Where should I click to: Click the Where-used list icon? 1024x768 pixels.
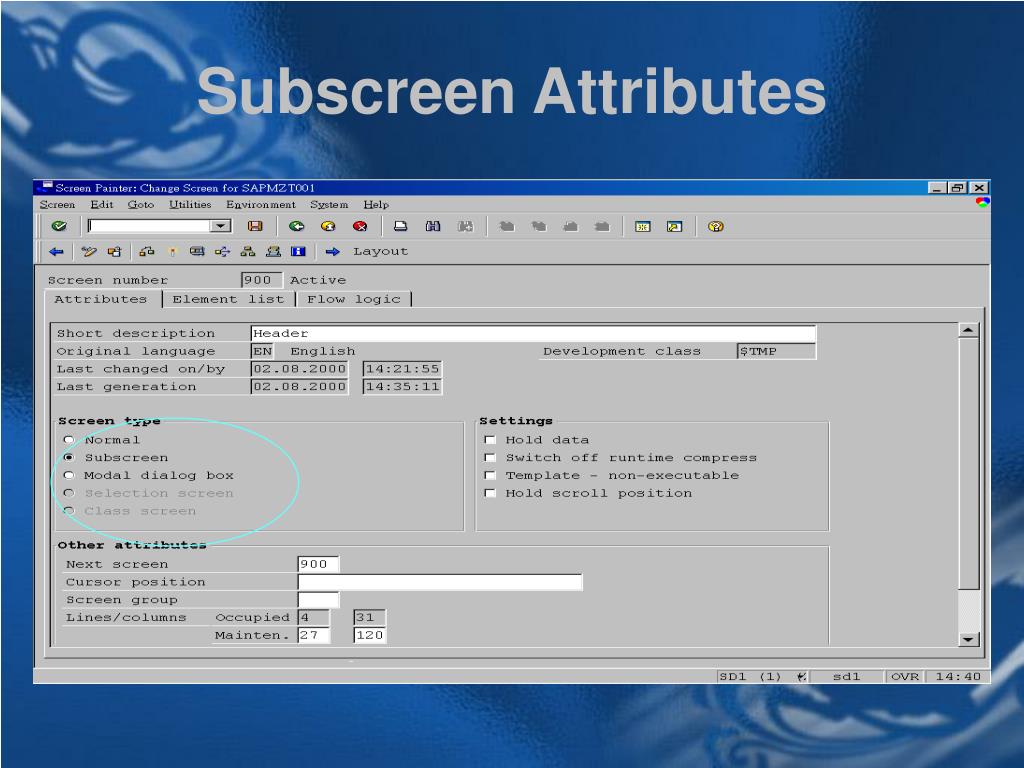pyautogui.click(x=222, y=251)
